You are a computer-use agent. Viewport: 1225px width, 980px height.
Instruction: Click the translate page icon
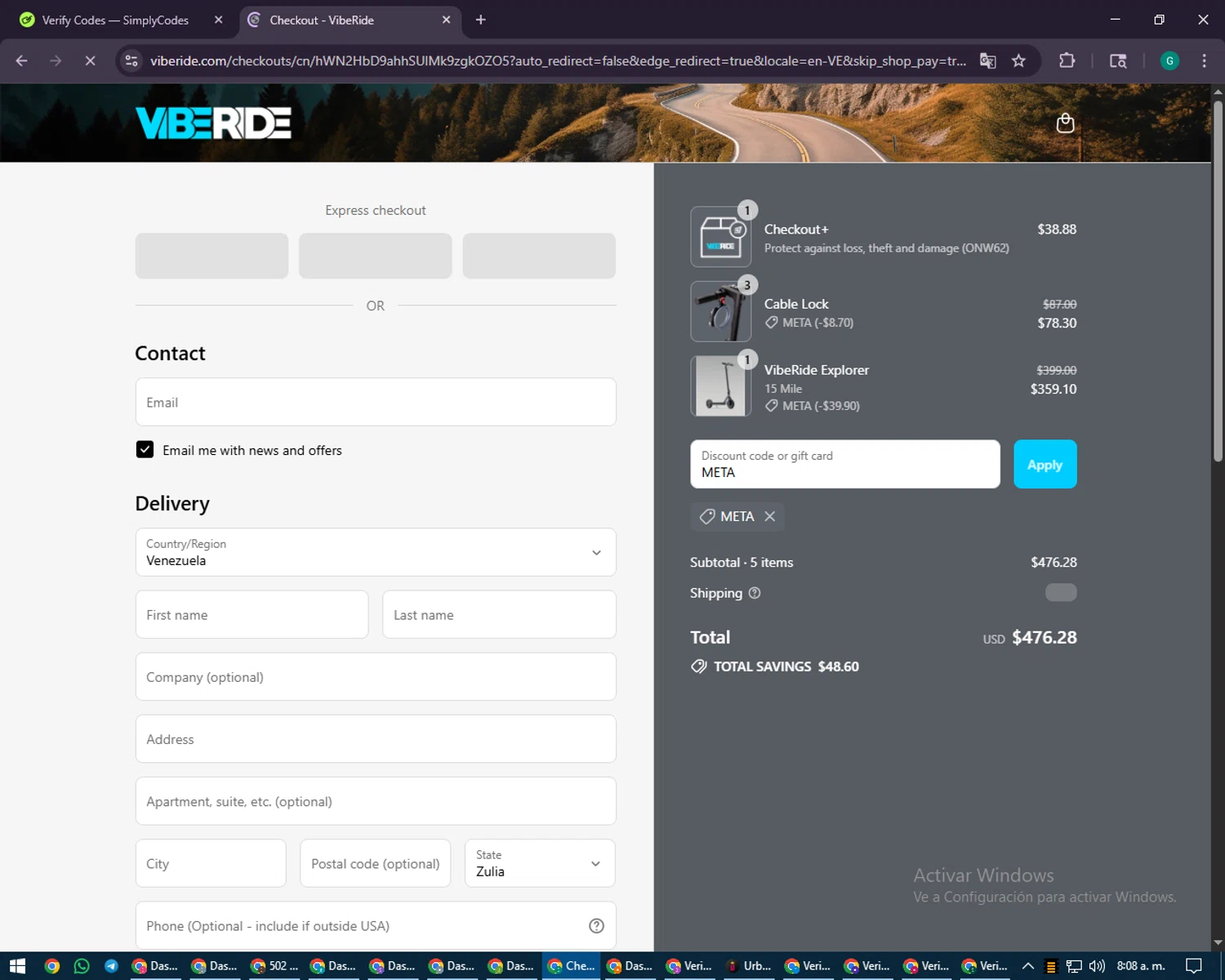(x=987, y=60)
